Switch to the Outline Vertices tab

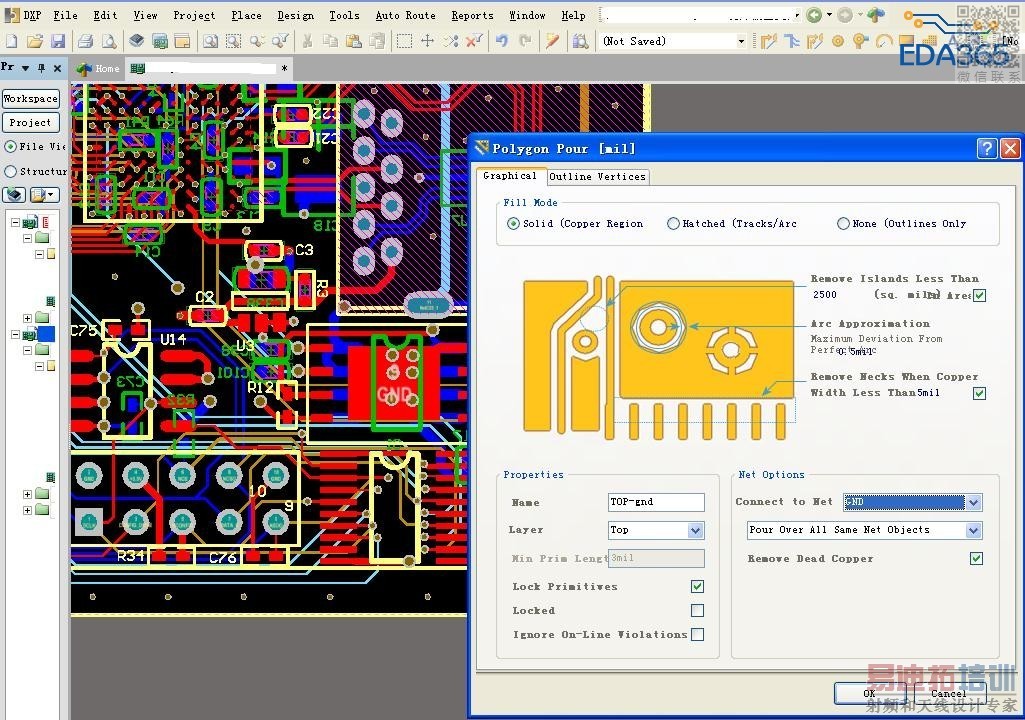(x=597, y=177)
